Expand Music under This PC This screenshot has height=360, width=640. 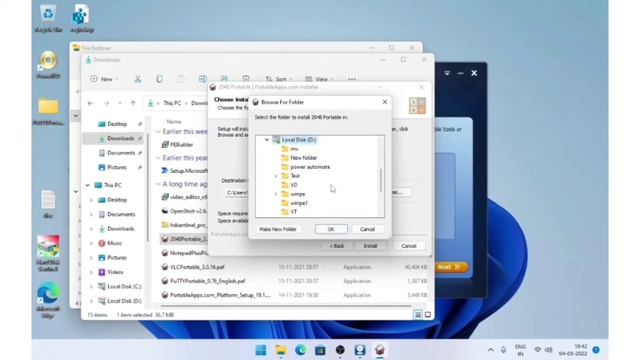[x=91, y=243]
